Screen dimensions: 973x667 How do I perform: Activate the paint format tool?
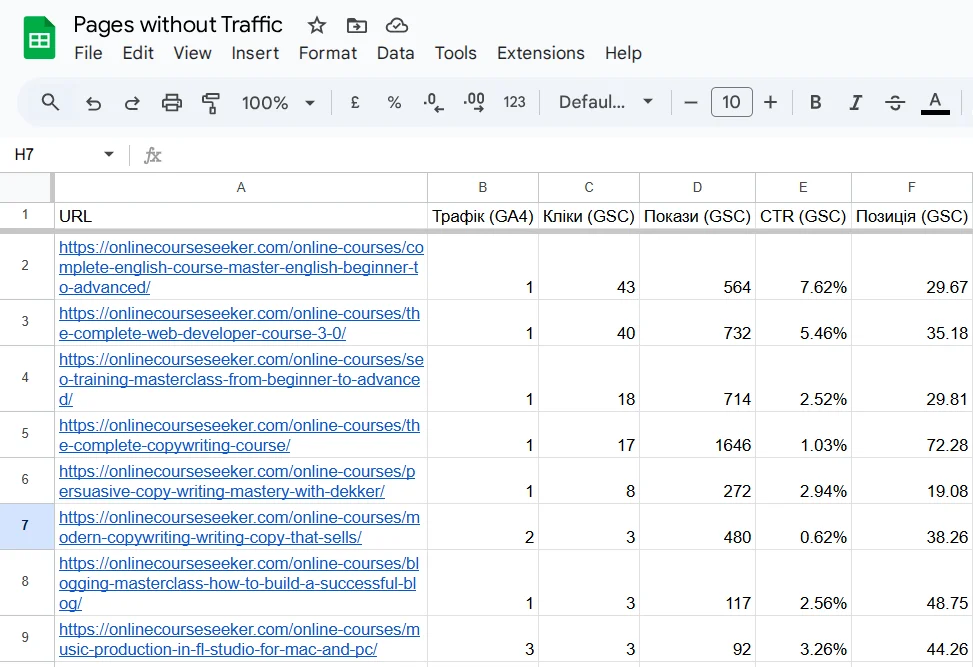pos(211,102)
